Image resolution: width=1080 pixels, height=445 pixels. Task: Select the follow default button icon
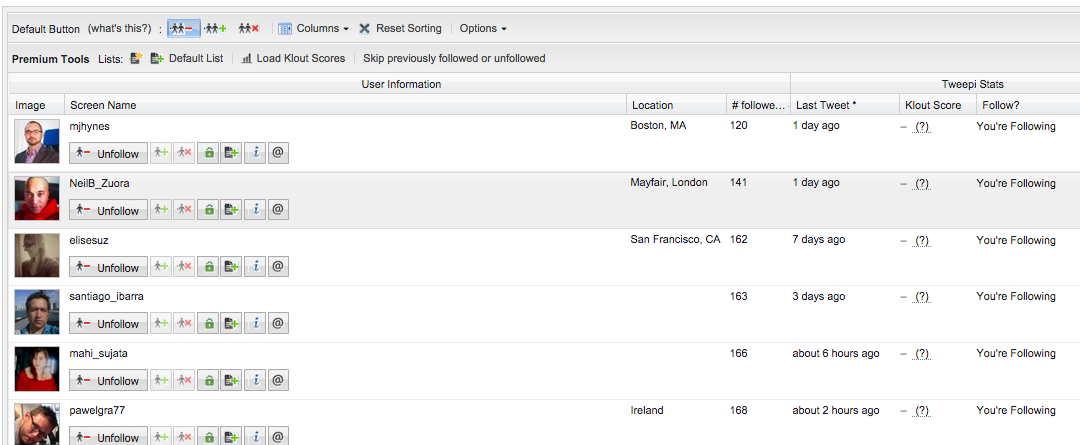pyautogui.click(x=216, y=29)
